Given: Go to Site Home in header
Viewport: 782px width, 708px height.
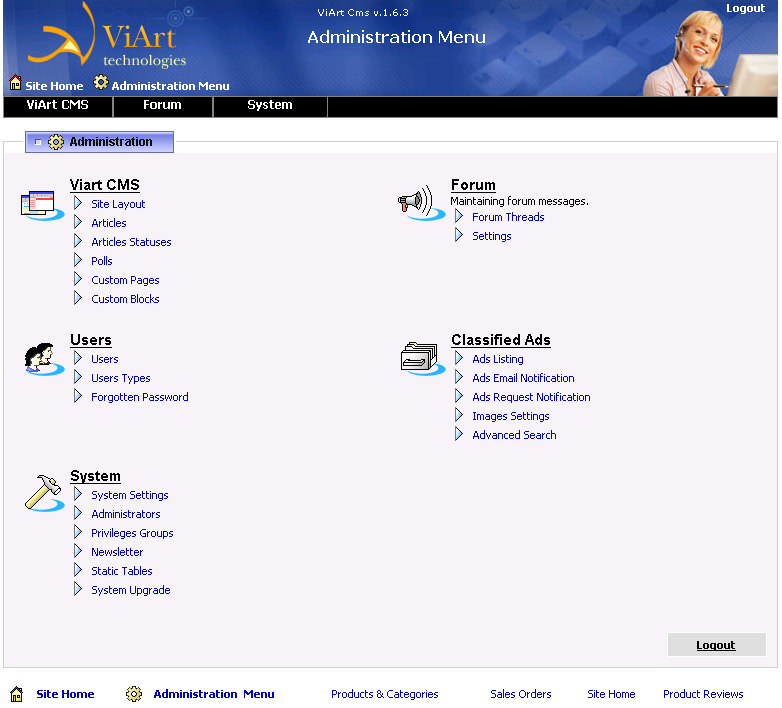Looking at the screenshot, I should [x=54, y=86].
